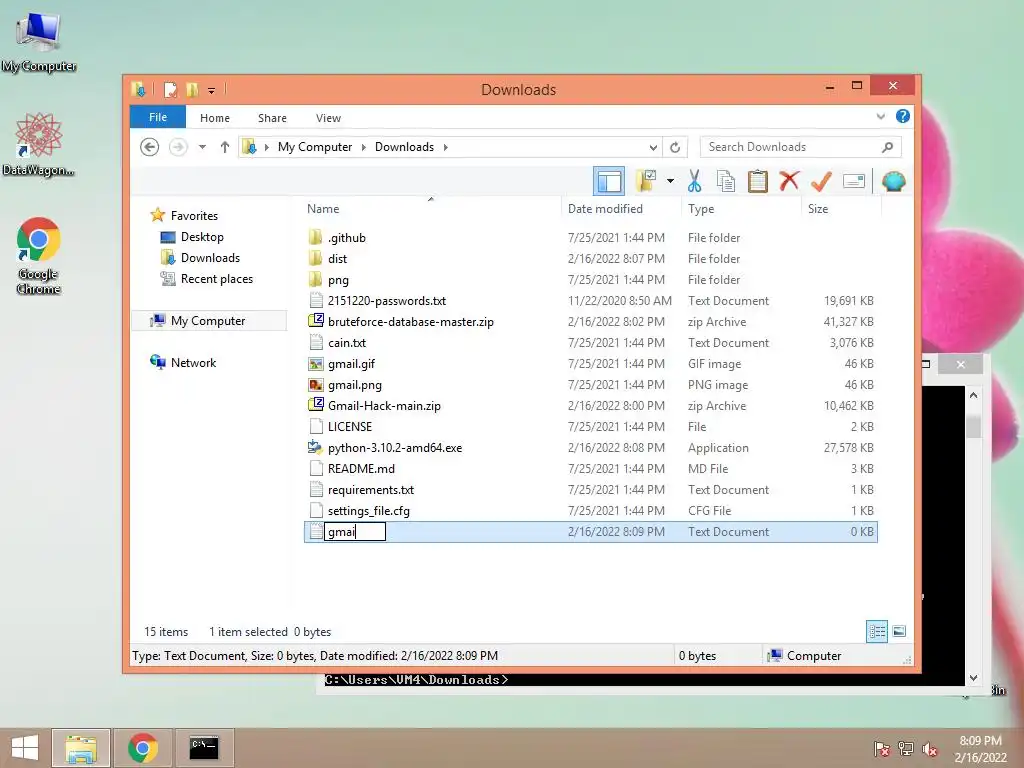This screenshot has width=1024, height=768.
Task: Open the Windows Start button
Action: pos(25,748)
